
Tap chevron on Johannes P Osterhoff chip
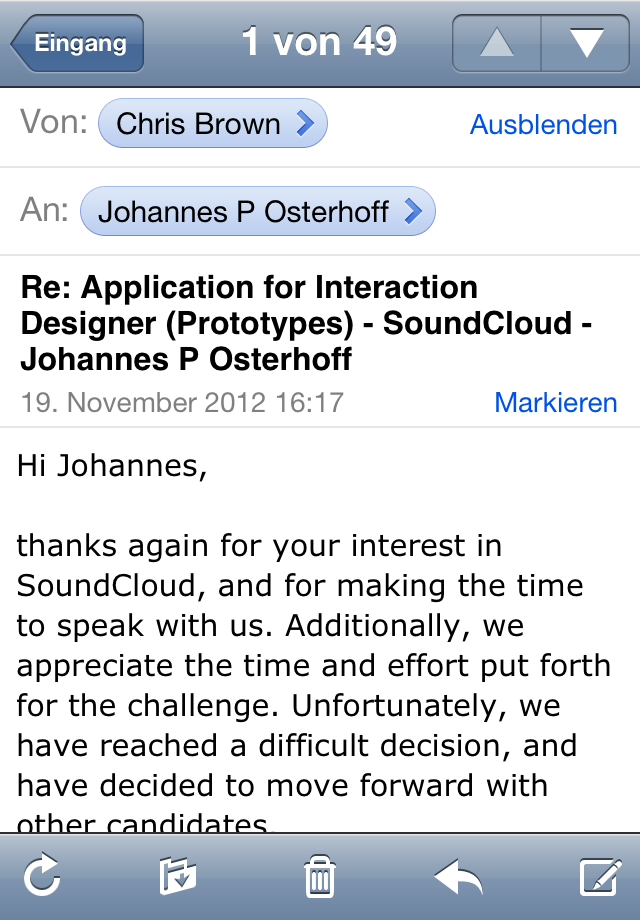pyautogui.click(x=412, y=212)
